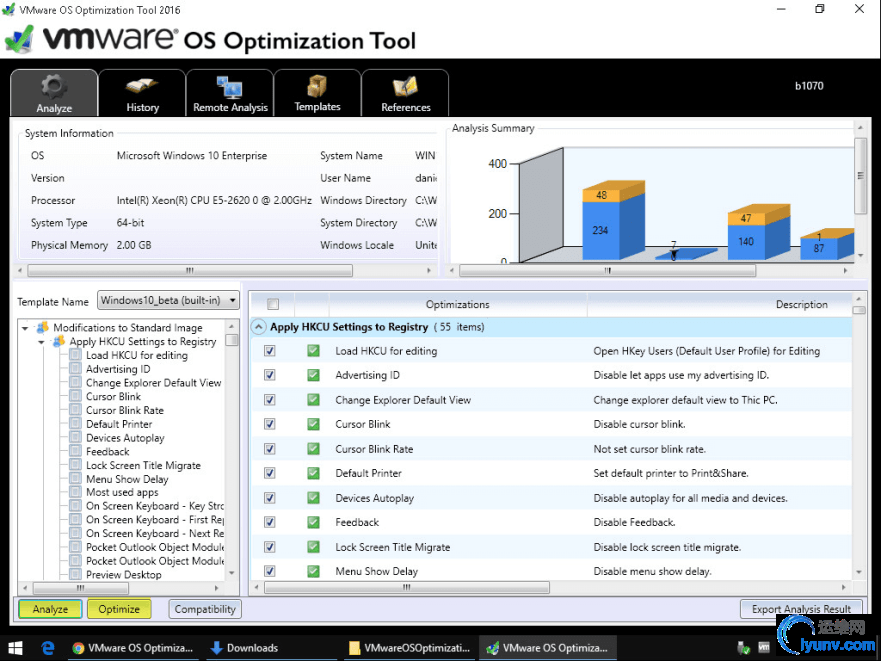Select Most used apps in tree
881x661 pixels.
122,492
